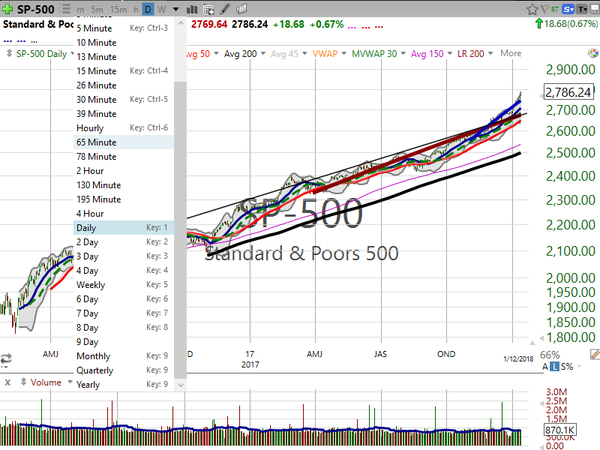Image resolution: width=600 pixels, height=450 pixels.
Task: Flag the symbol with the flag icon
Action: (545, 10)
